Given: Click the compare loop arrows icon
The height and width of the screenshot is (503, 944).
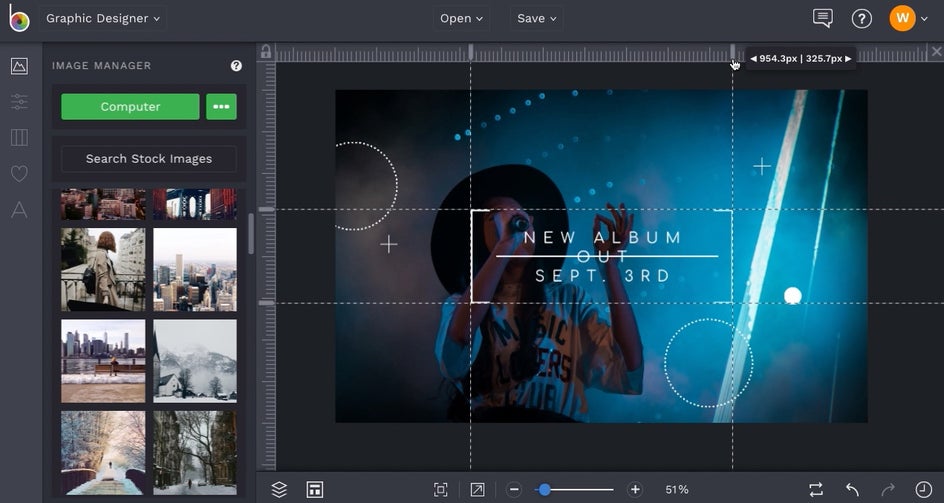Looking at the screenshot, I should [816, 489].
